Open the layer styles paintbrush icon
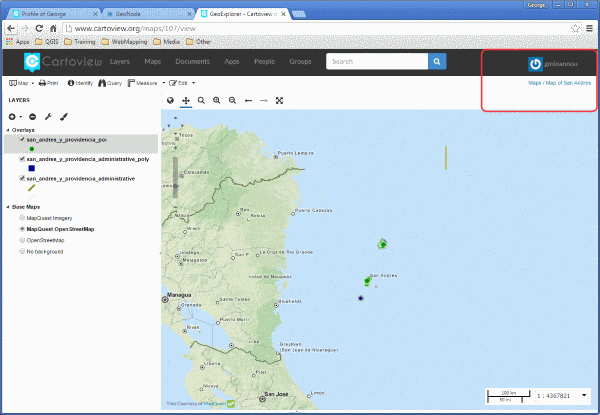This screenshot has height=415, width=600. [x=64, y=117]
